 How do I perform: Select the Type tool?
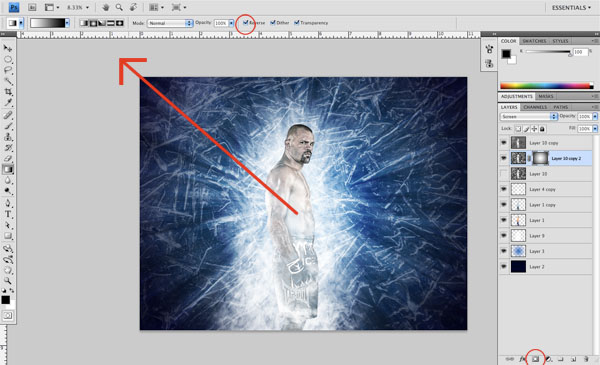click(8, 215)
